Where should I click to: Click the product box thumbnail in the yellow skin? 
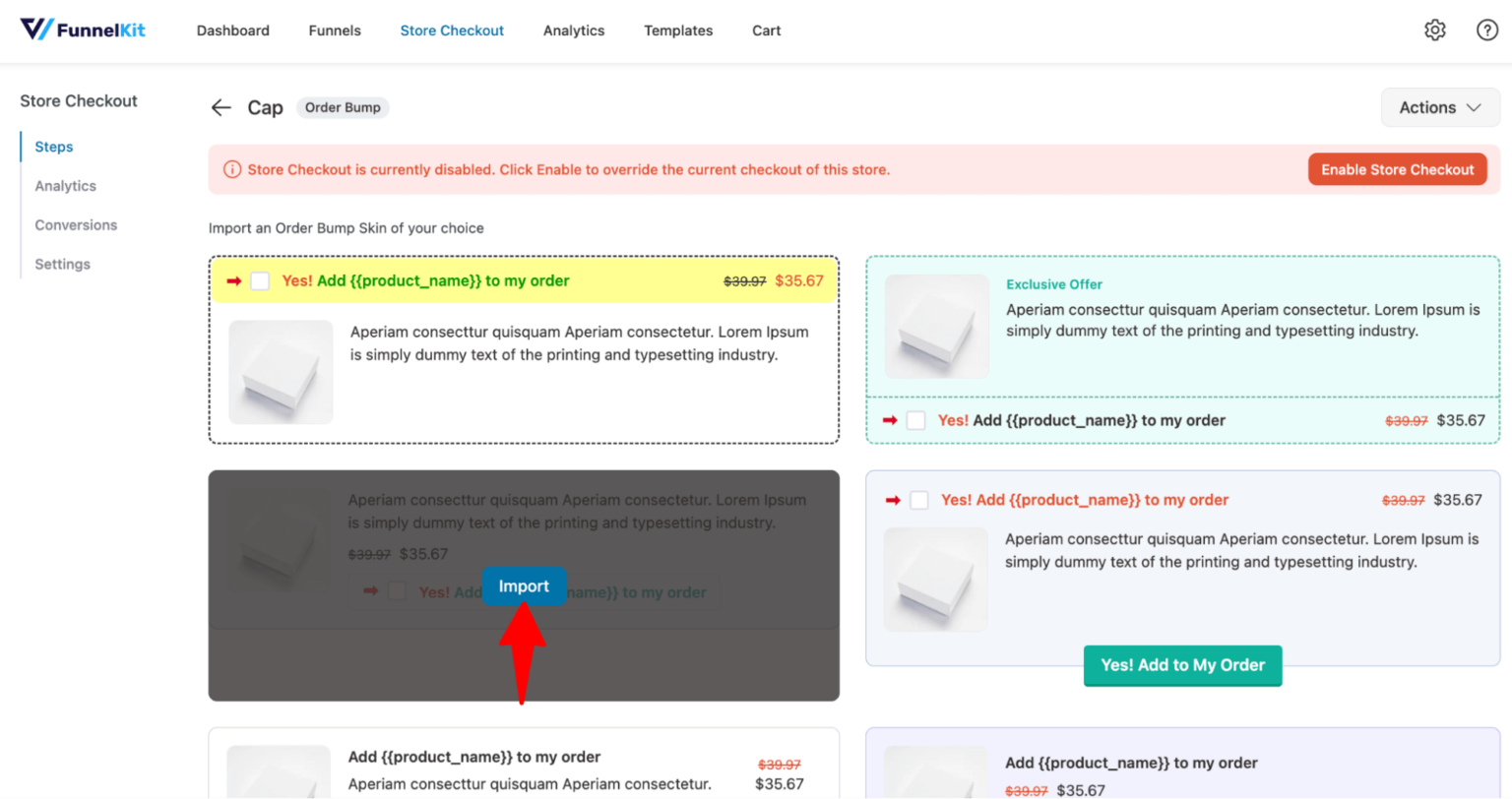(281, 372)
